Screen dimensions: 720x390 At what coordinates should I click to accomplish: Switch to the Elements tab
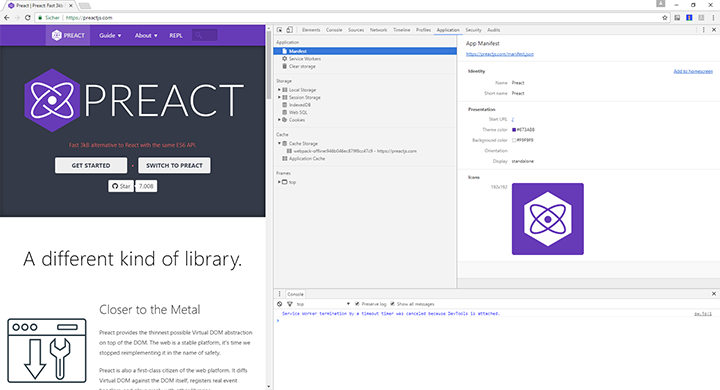tap(311, 30)
